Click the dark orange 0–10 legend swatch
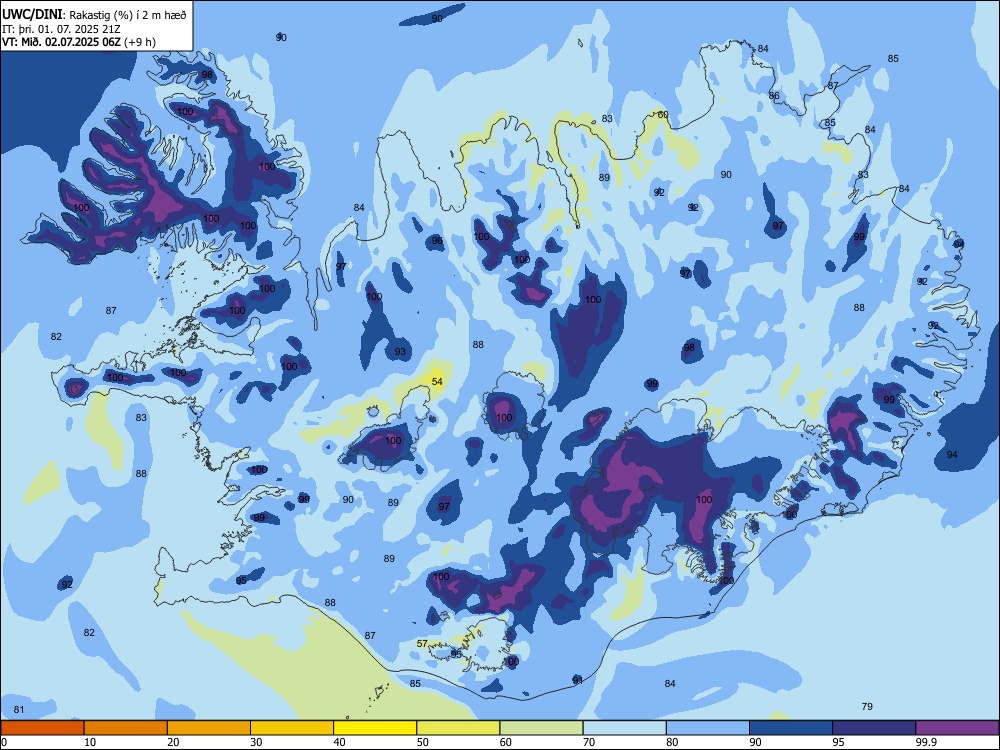 42,728
